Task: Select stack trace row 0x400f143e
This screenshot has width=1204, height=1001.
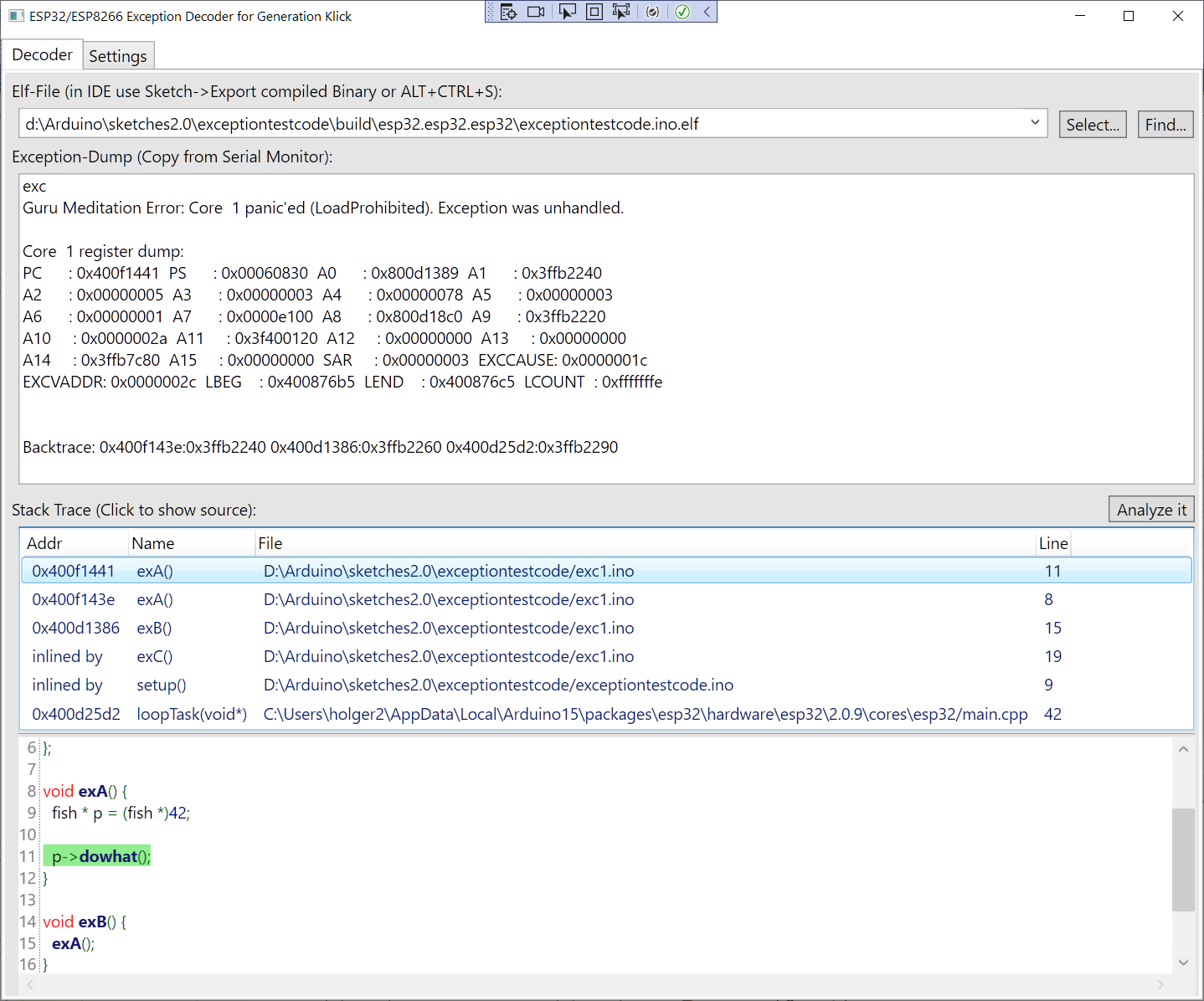Action: (606, 599)
